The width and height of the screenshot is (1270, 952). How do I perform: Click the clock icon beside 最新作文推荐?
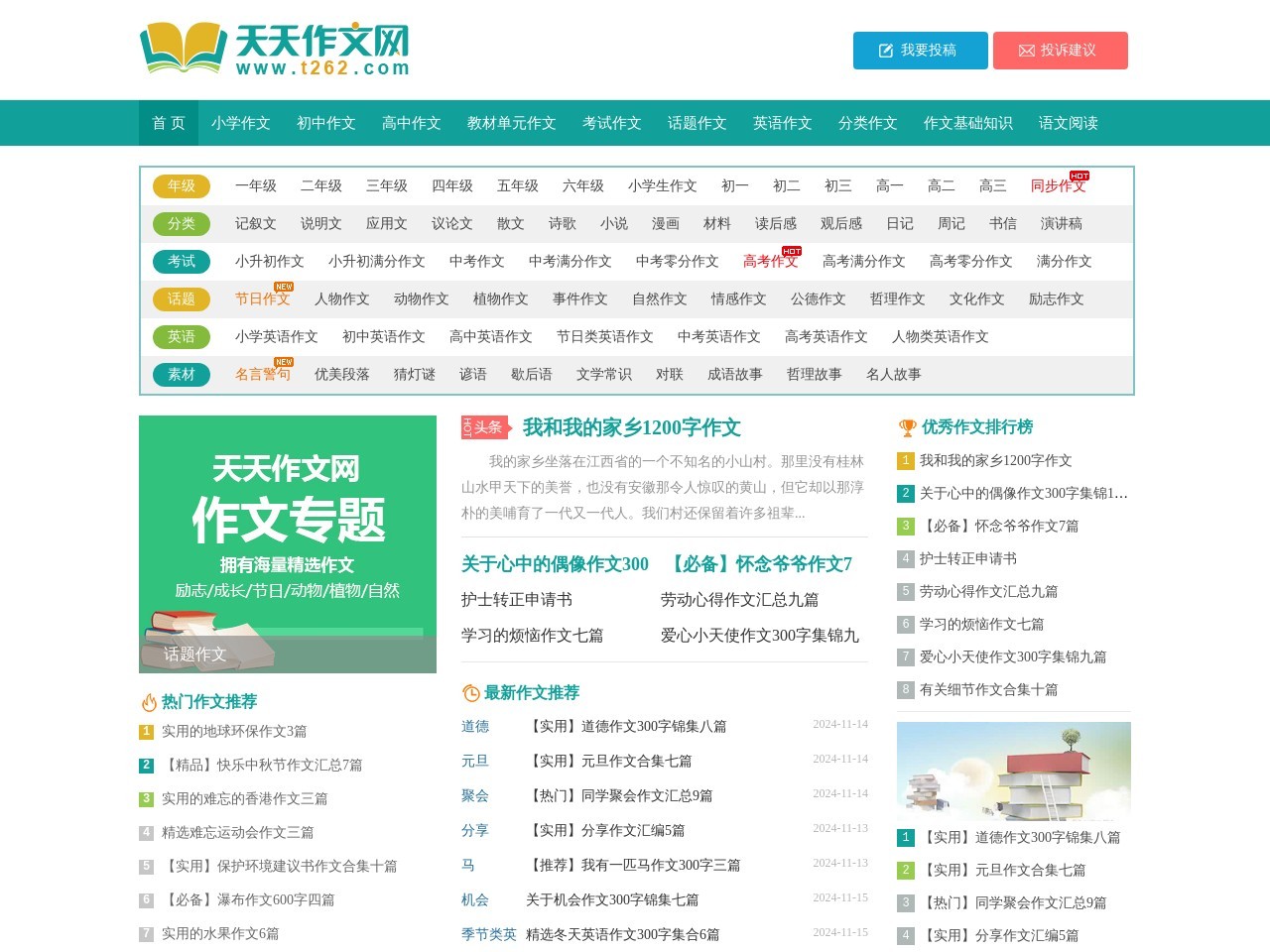point(468,693)
